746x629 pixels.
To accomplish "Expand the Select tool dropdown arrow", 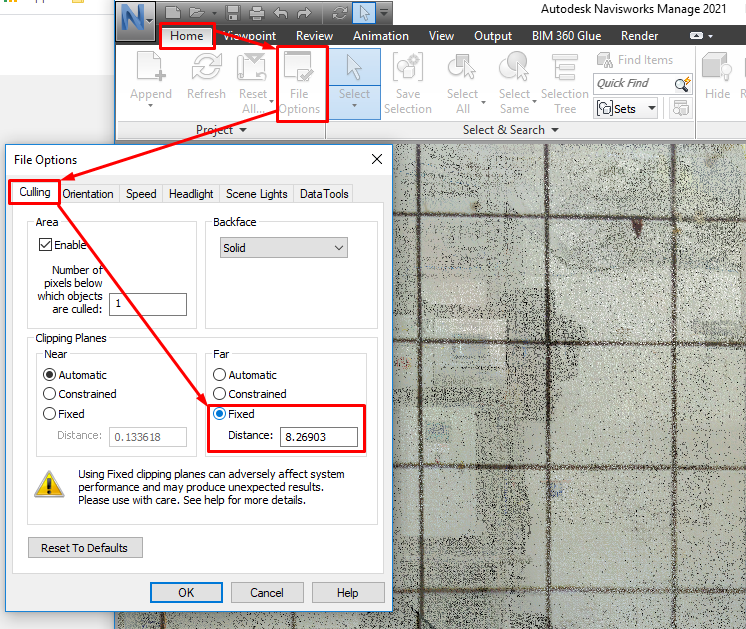I will 354,106.
